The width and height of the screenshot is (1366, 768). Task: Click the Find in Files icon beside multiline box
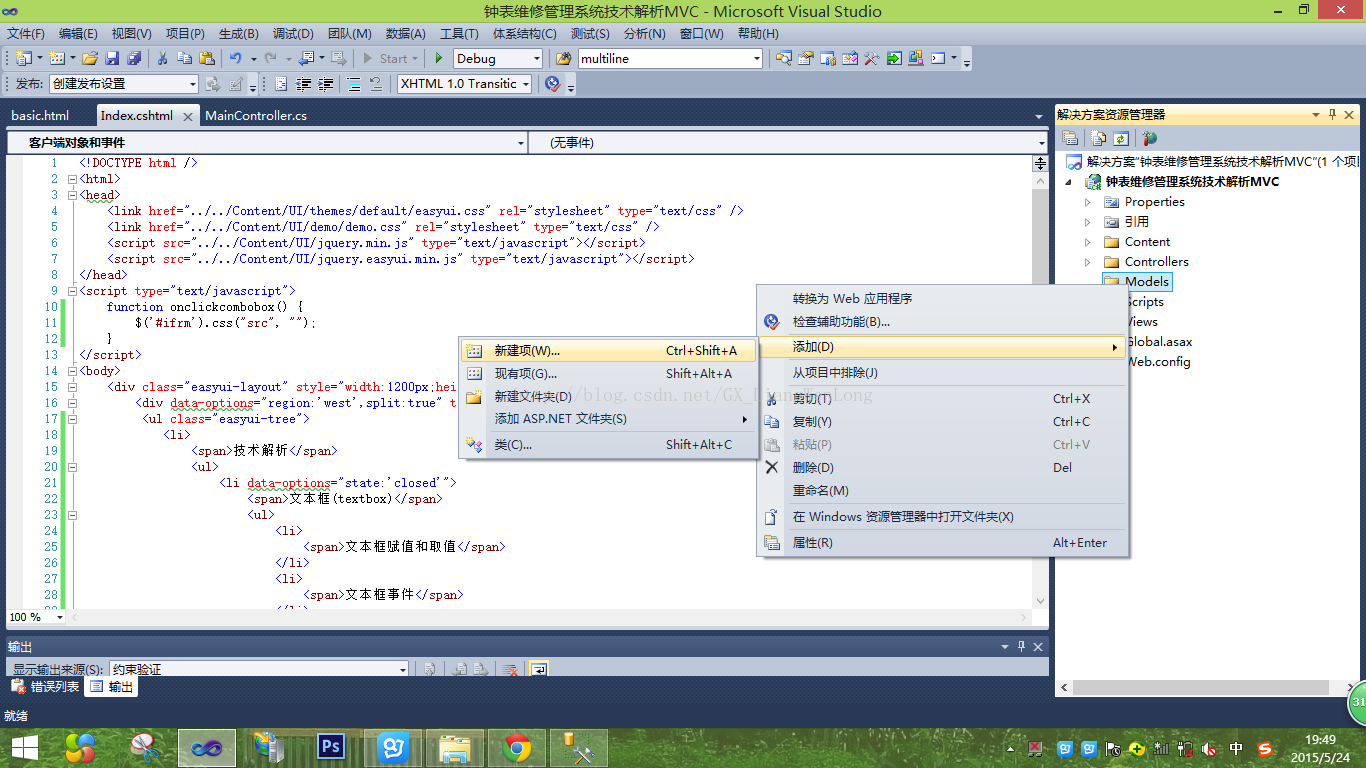point(563,59)
